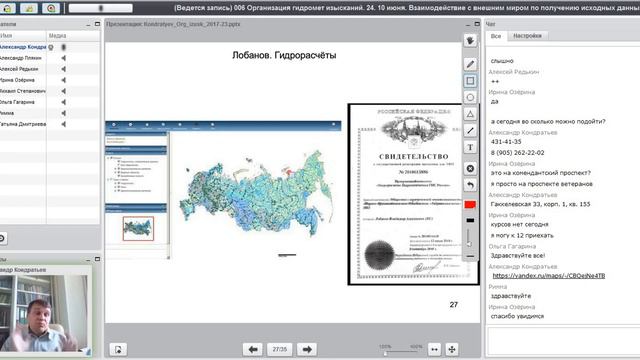
Task: Click the top bar microphone level slider
Action: [x=100, y=8]
